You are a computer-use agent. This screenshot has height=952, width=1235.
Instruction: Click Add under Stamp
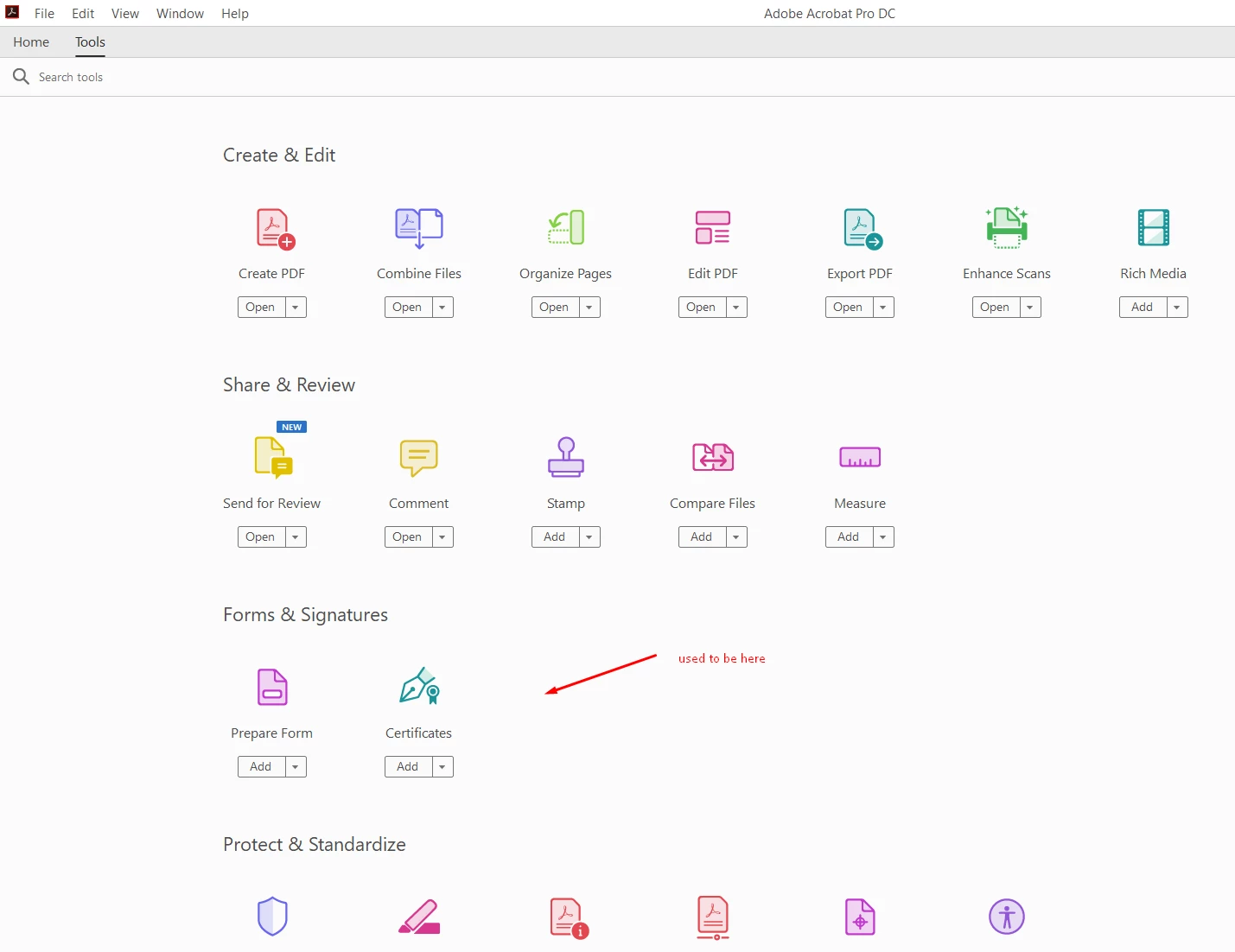tap(555, 536)
